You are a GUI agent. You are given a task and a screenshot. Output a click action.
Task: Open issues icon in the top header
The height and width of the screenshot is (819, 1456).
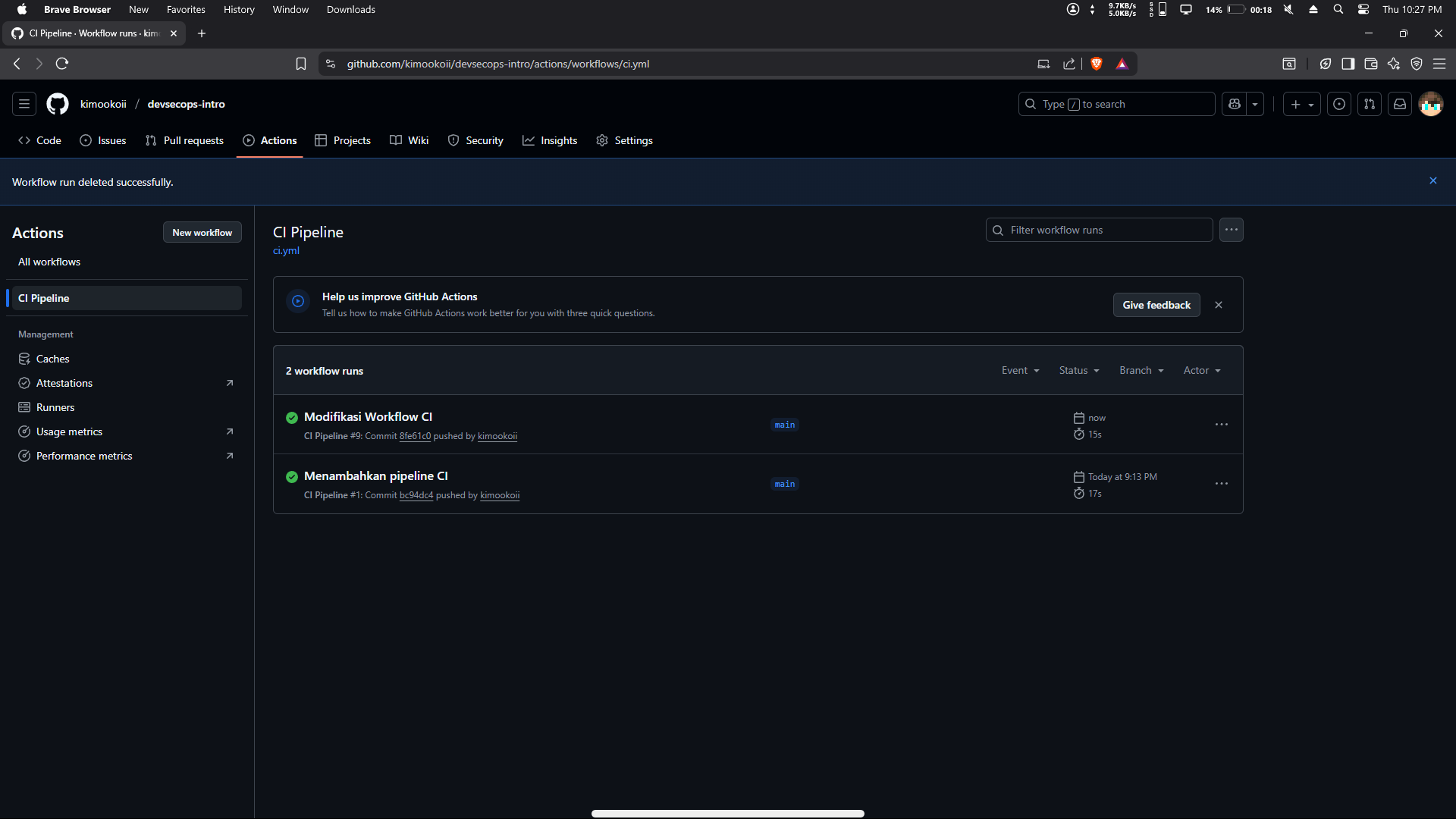(1339, 104)
